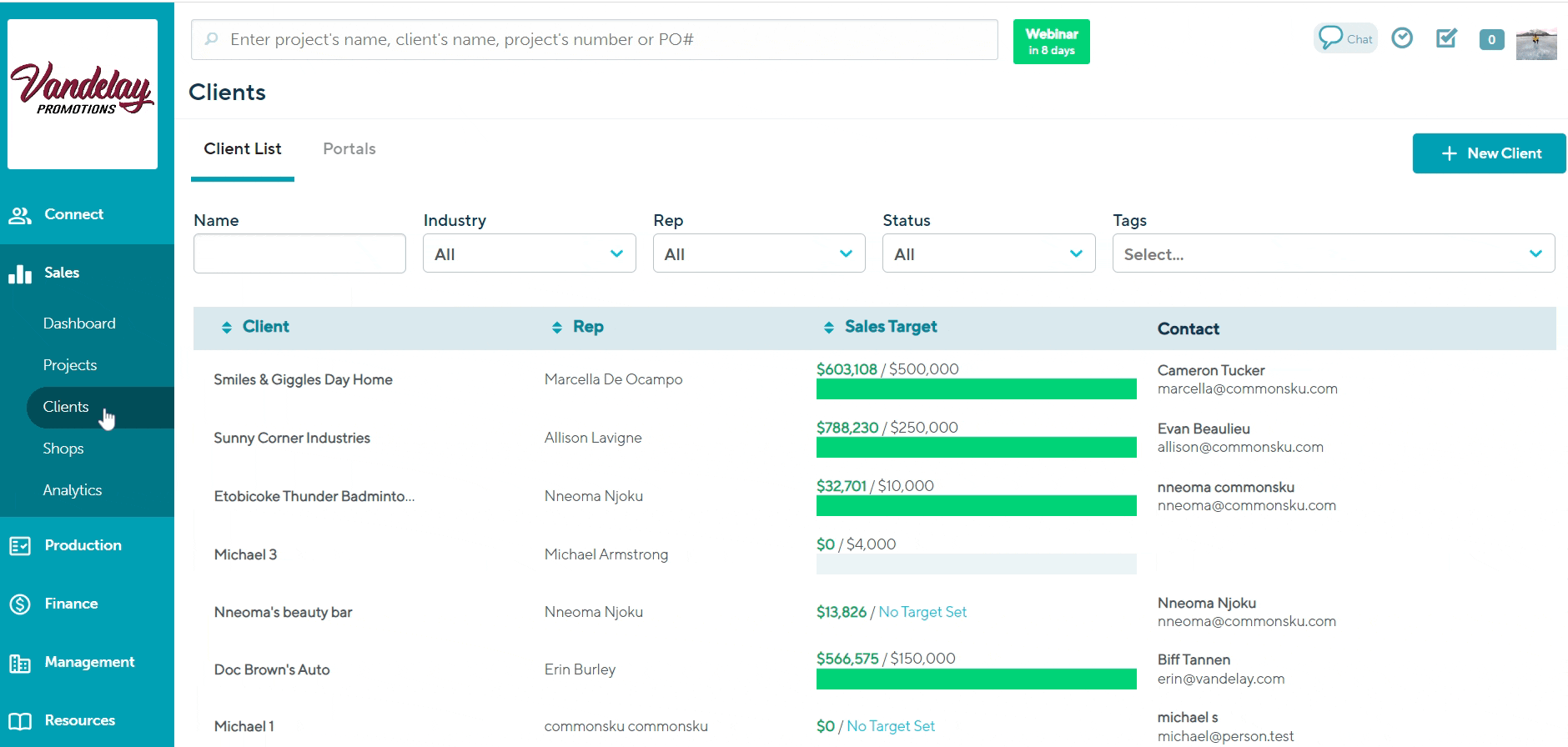This screenshot has width=1568, height=747.
Task: Open the Tags select dropdown
Action: tap(1333, 254)
